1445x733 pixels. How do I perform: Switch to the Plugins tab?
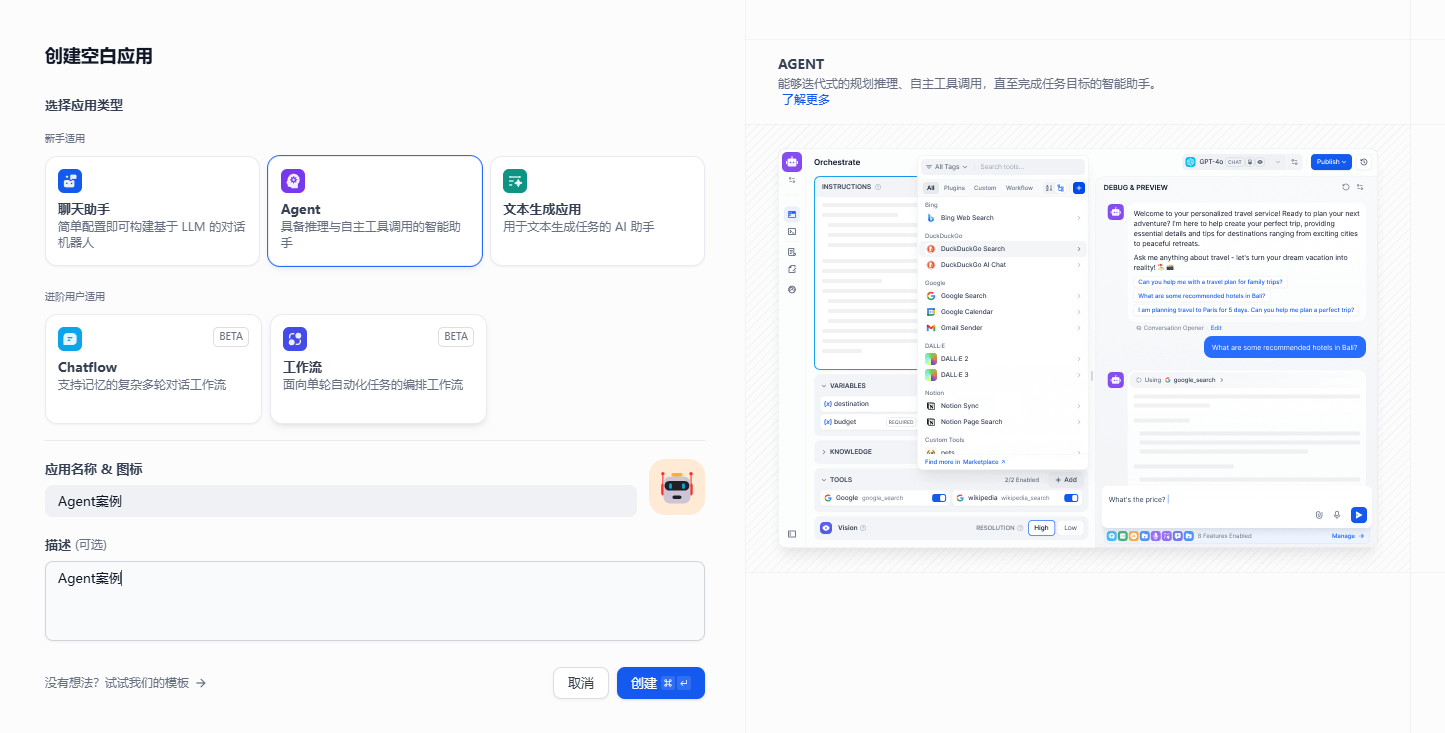(x=954, y=188)
